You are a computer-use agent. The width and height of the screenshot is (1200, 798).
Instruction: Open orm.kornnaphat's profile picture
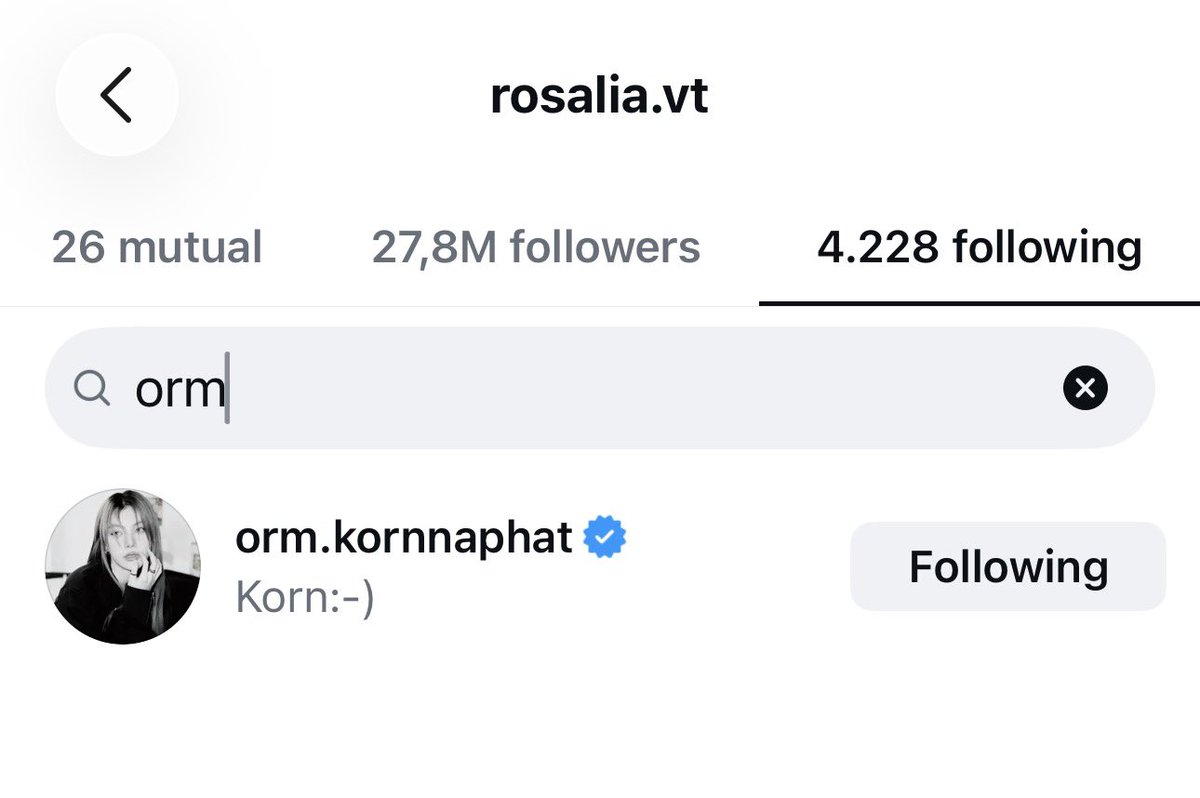pyautogui.click(x=123, y=567)
